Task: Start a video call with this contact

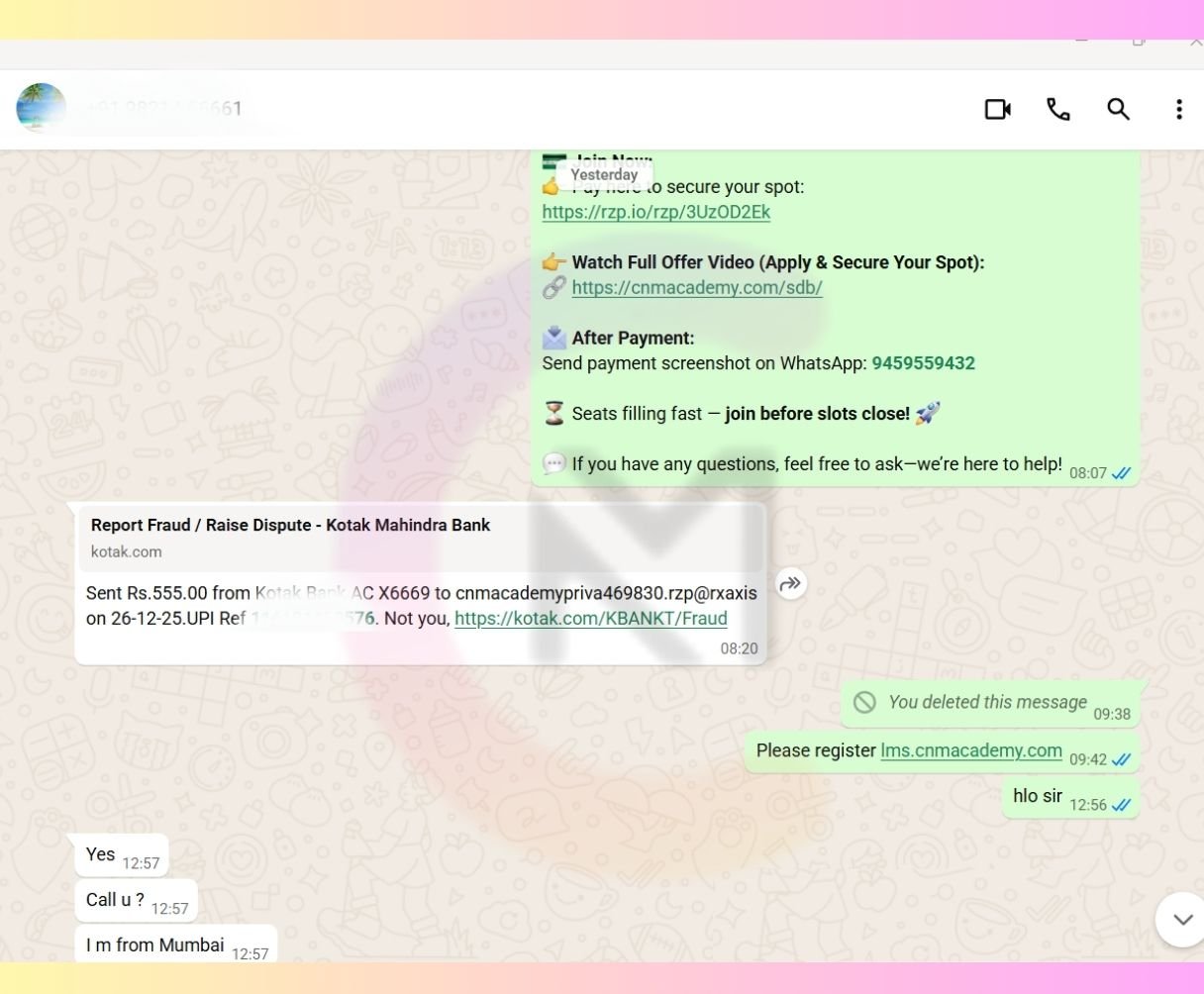Action: pyautogui.click(x=997, y=109)
